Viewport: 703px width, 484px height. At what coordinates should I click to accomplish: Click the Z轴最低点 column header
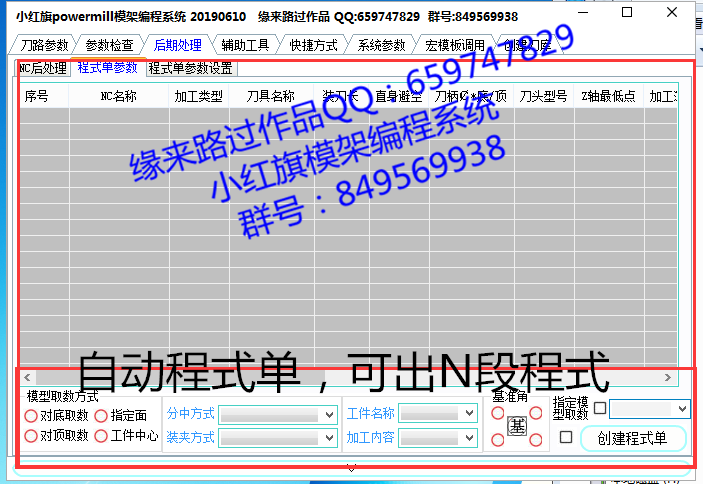point(608,96)
